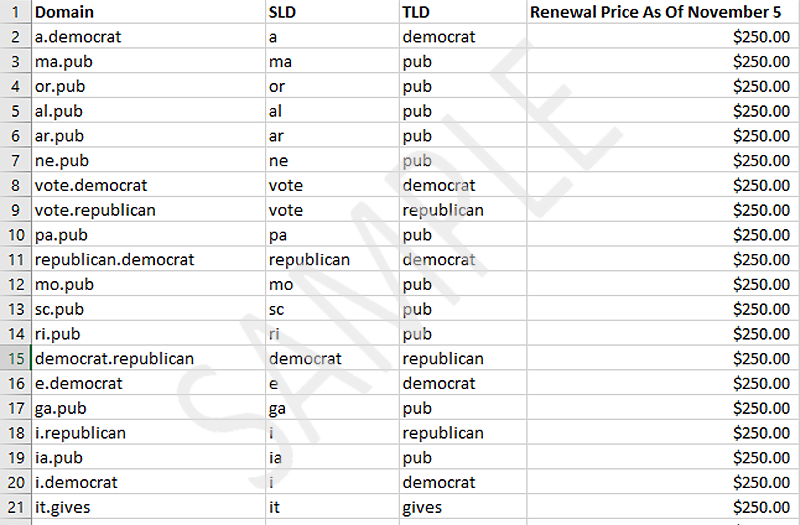Select row header 1
This screenshot has width=800, height=525.
pos(16,12)
